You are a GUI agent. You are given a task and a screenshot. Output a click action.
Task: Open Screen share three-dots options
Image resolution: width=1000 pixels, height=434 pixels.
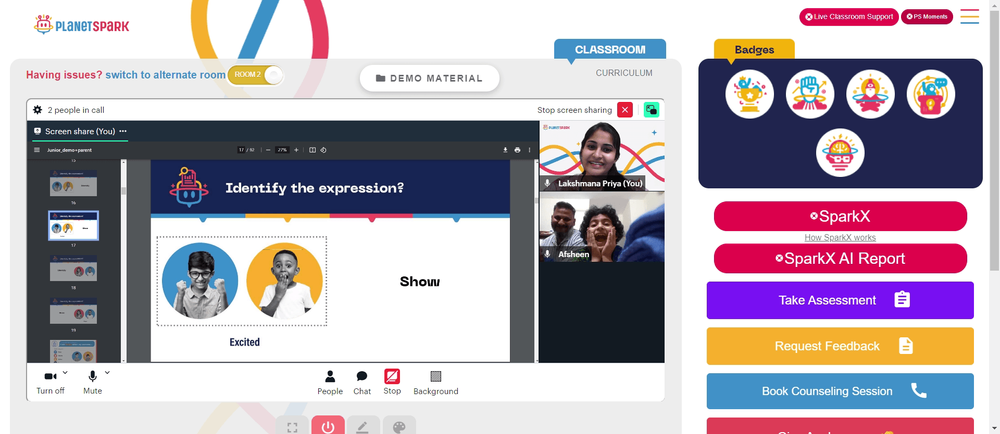point(122,131)
